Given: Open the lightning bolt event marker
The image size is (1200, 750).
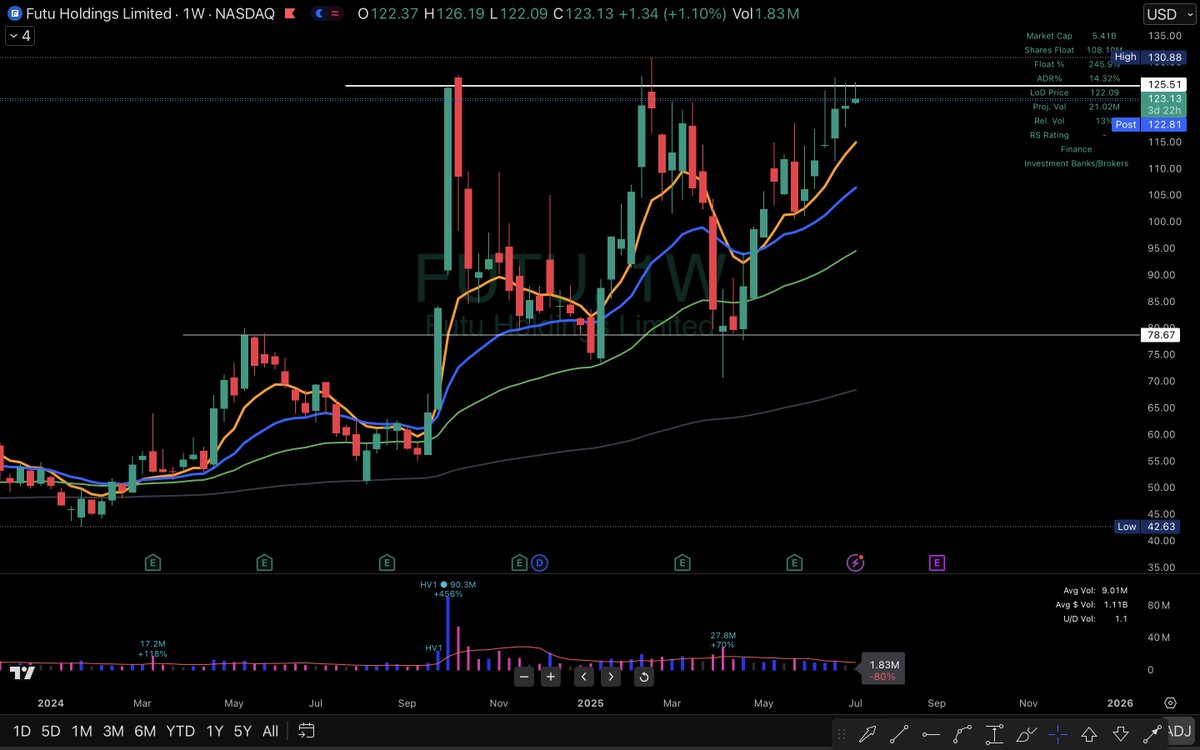Looking at the screenshot, I should [x=856, y=563].
